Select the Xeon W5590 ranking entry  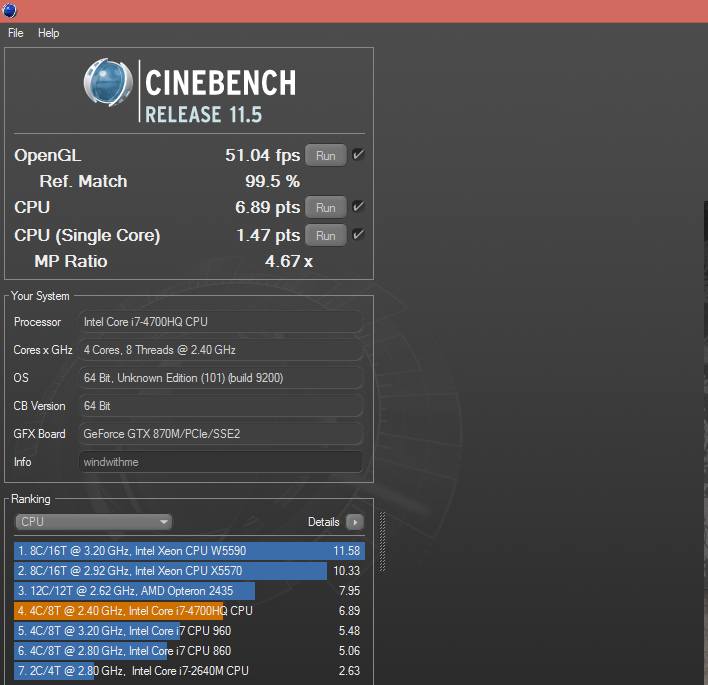click(x=189, y=551)
